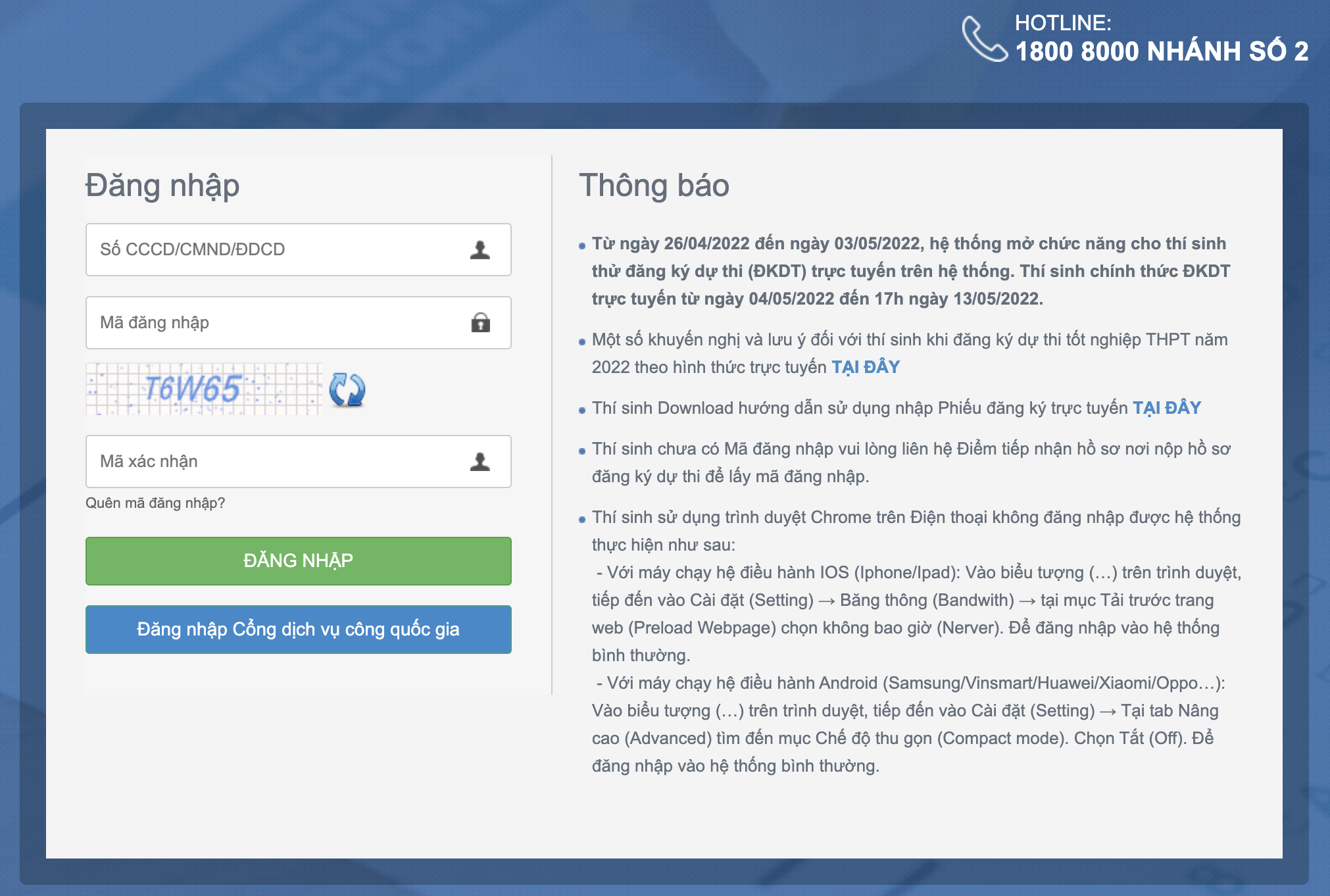Click the T6W65 captcha image
1330x896 pixels.
(204, 389)
